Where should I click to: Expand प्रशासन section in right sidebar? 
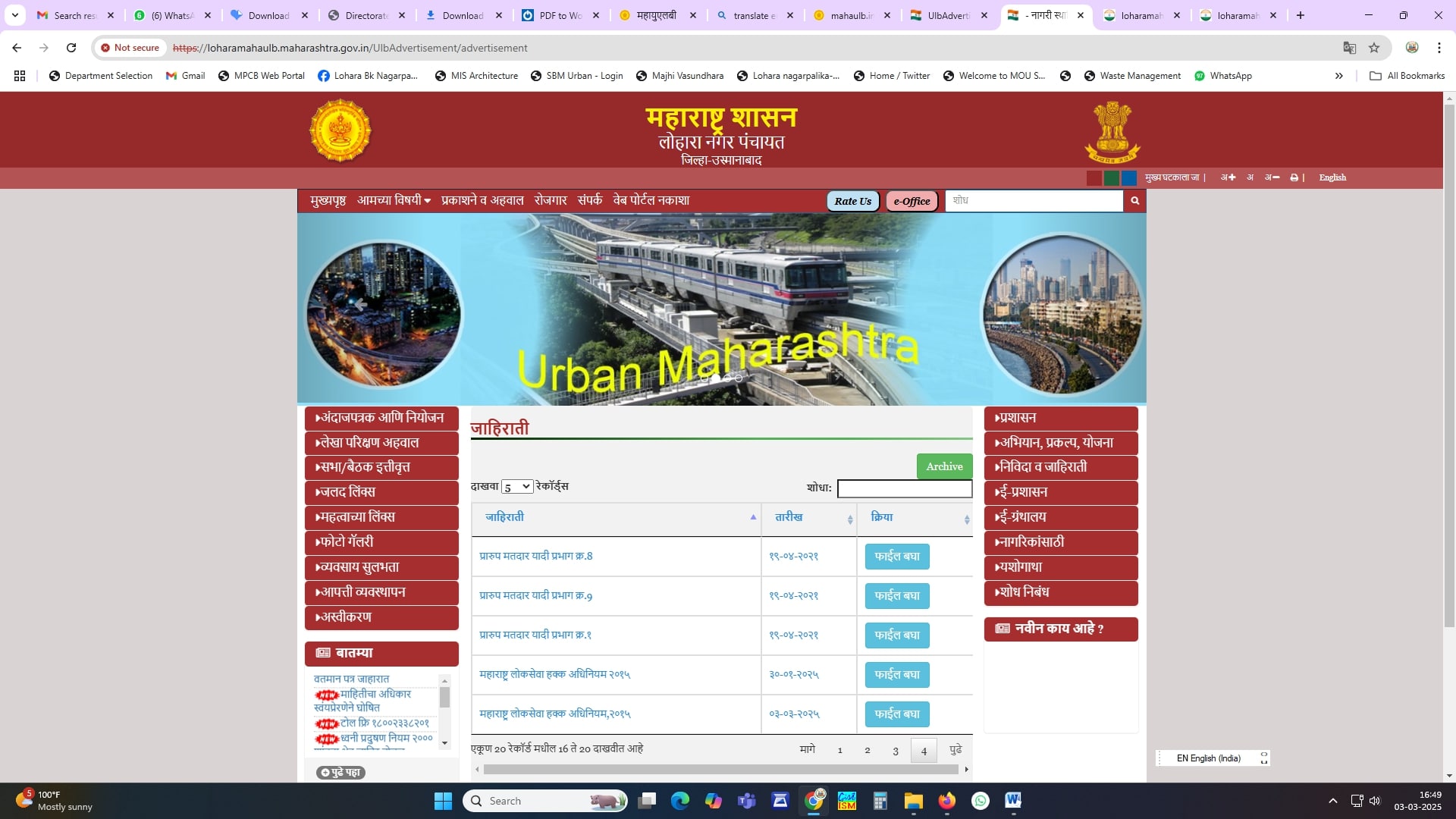tap(1061, 418)
